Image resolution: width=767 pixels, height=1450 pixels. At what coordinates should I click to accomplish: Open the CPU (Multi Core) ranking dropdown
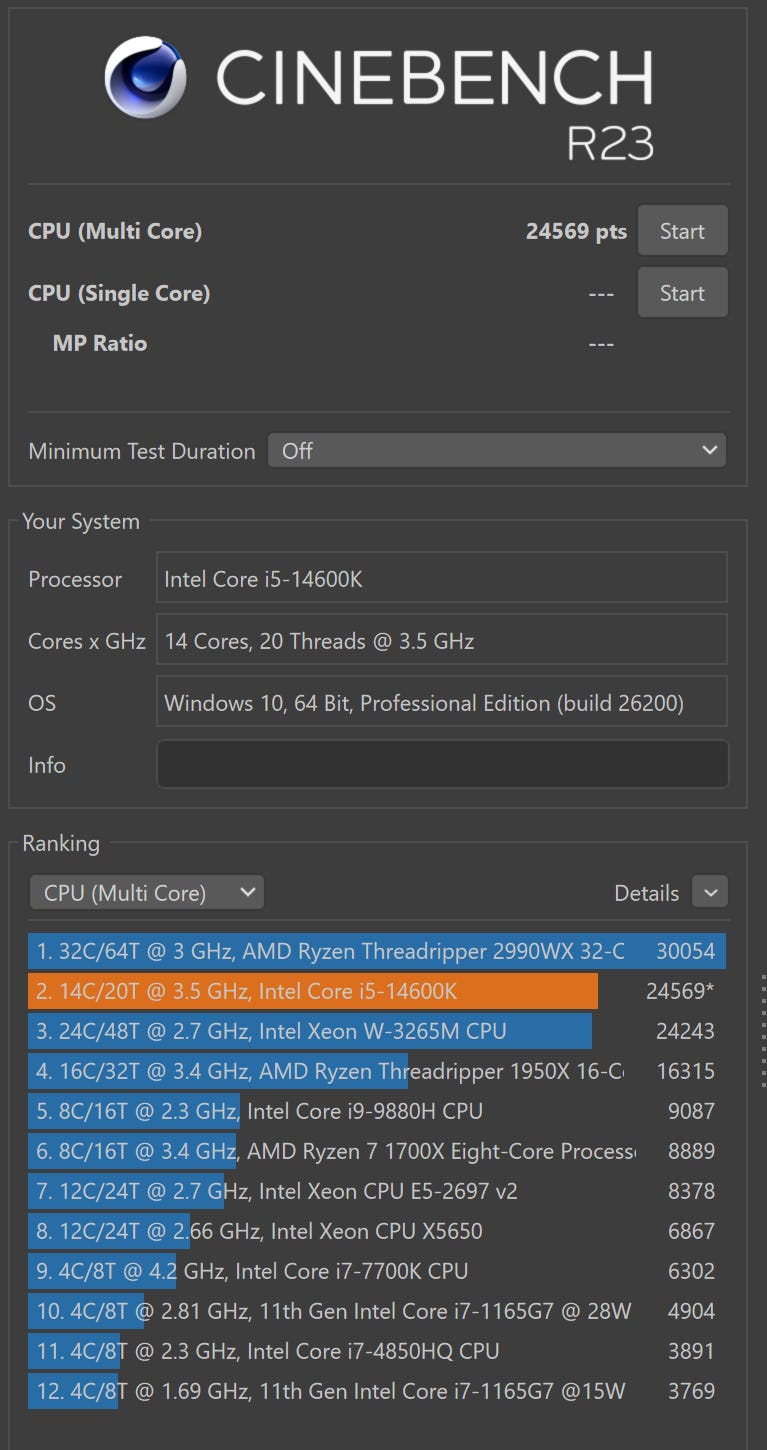pos(147,893)
